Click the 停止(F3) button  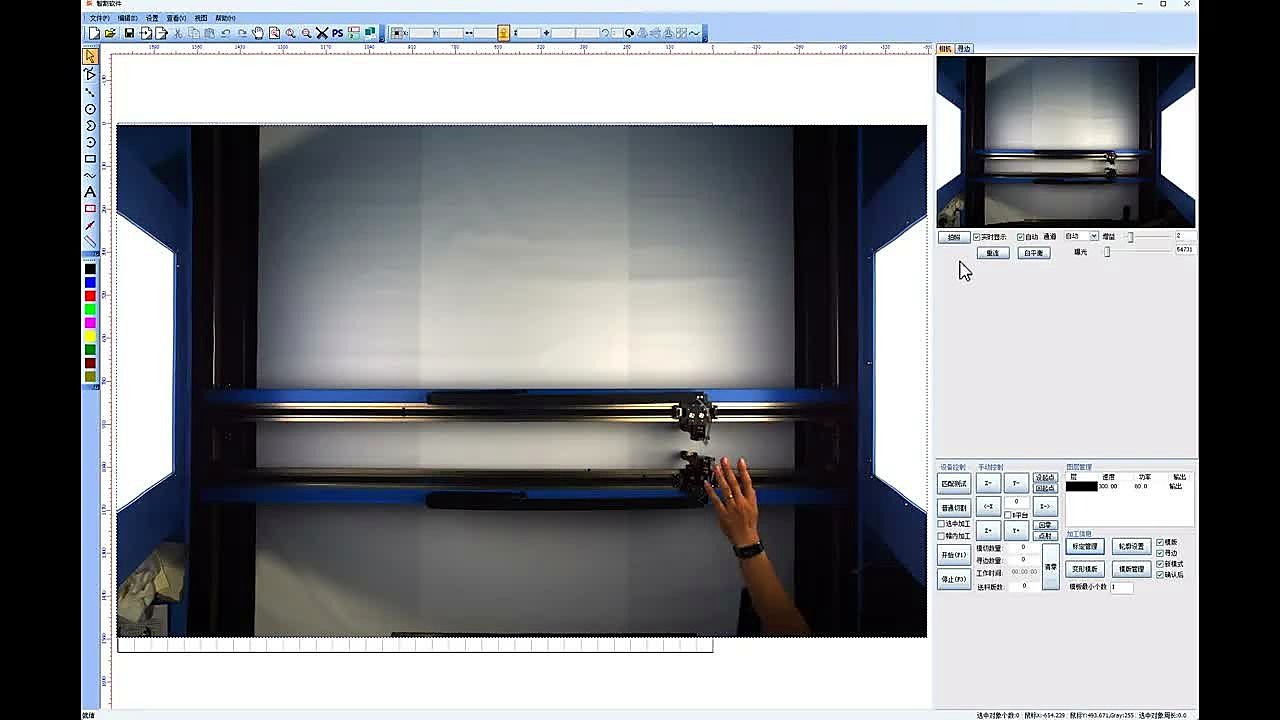pos(954,579)
